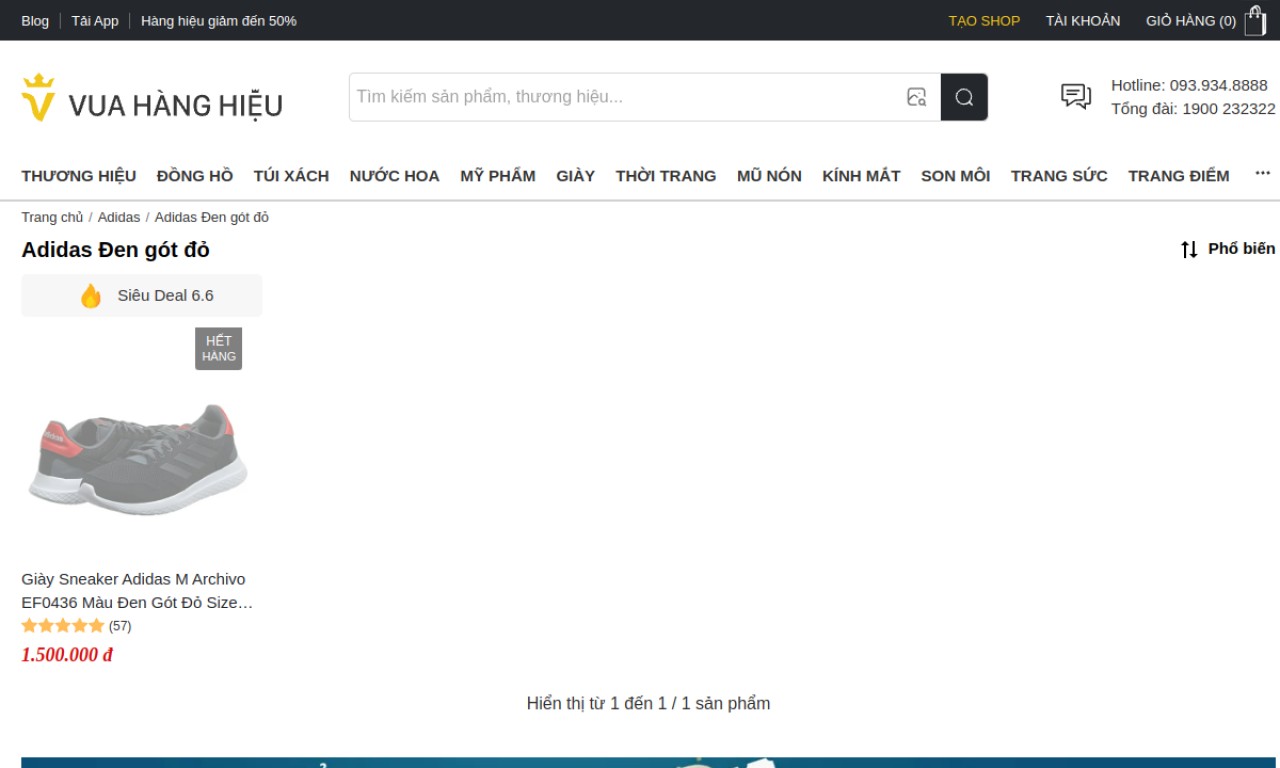Open the TRANG SỨC category
The width and height of the screenshot is (1280, 768).
(x=1059, y=176)
